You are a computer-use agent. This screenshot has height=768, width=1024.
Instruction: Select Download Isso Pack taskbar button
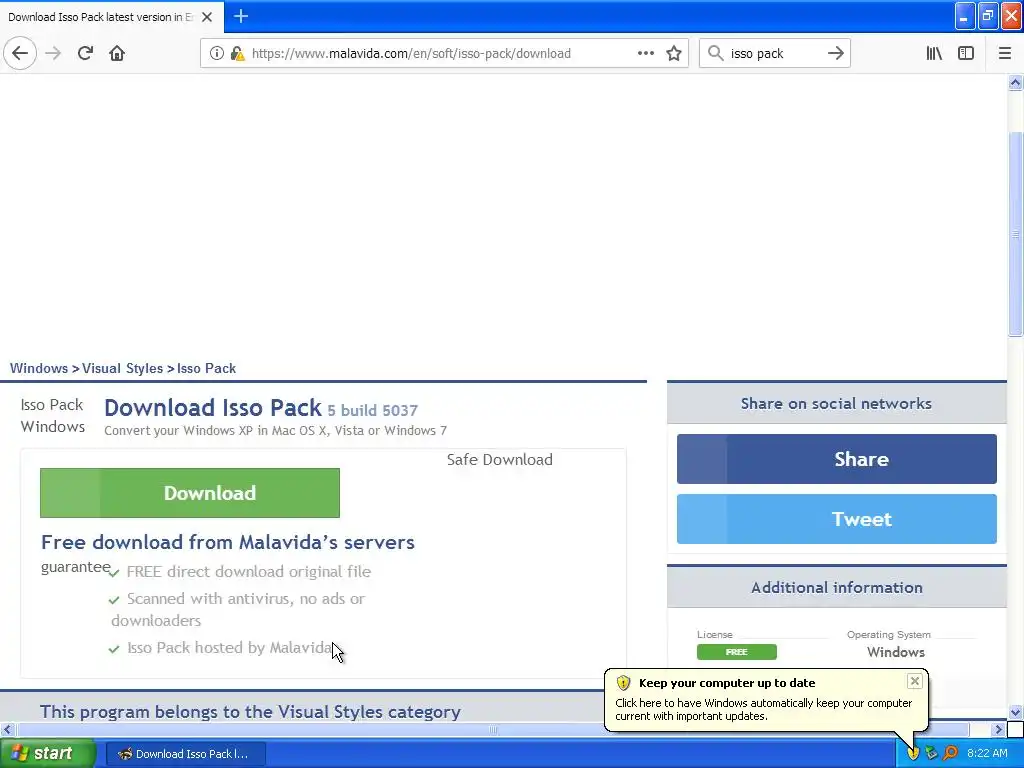[x=185, y=754]
